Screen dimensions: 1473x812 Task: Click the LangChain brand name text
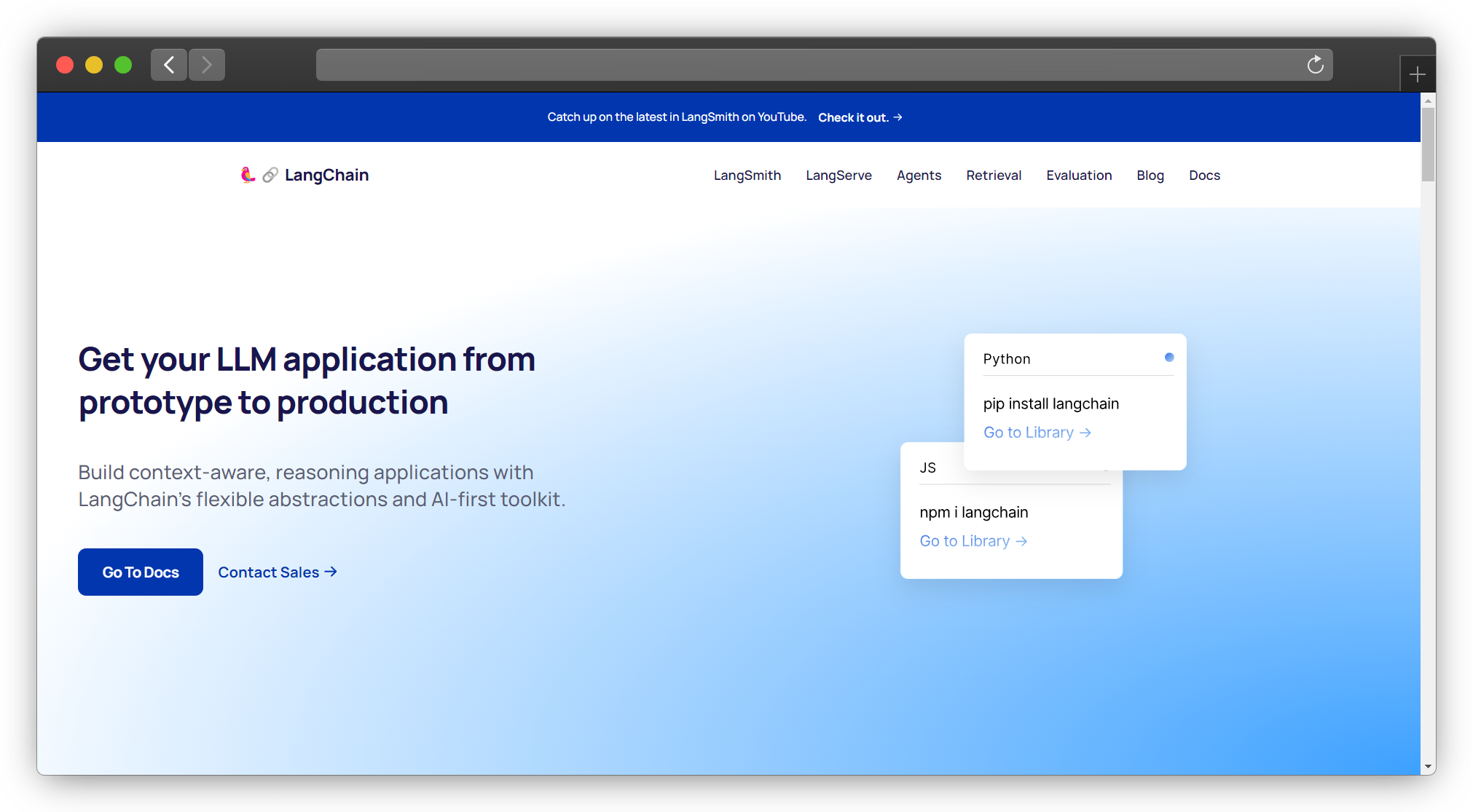pos(326,175)
